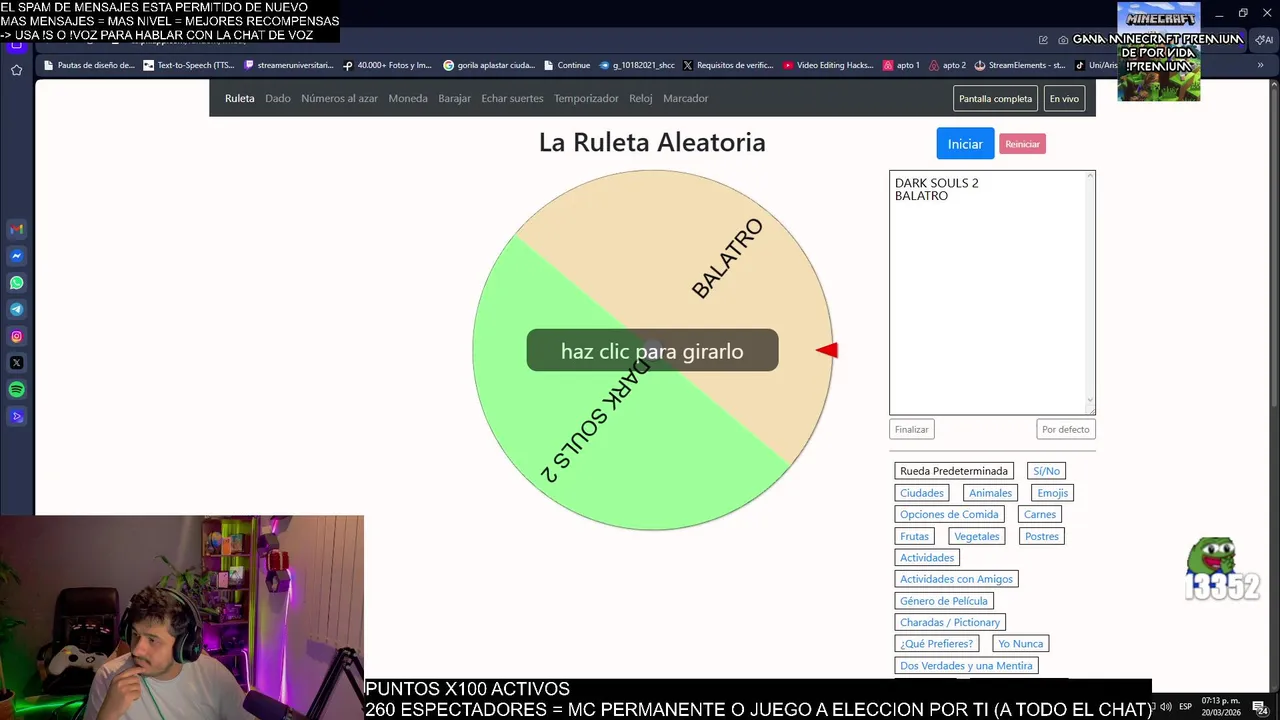Open the 'gorila aplastar ciuda...' bookmark
Viewport: 1280px width, 720px height.
489,65
